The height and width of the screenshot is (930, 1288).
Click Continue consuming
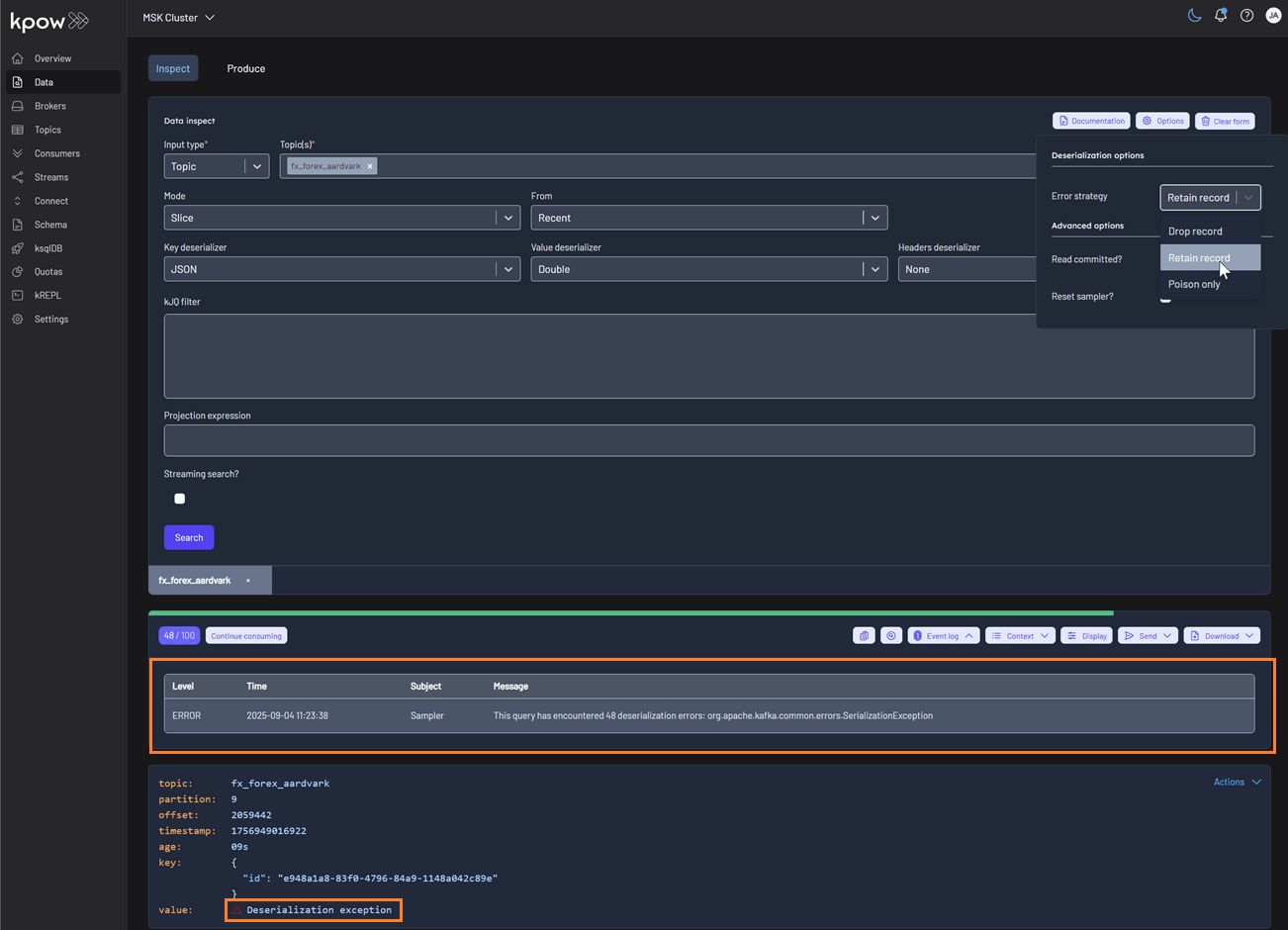245,635
